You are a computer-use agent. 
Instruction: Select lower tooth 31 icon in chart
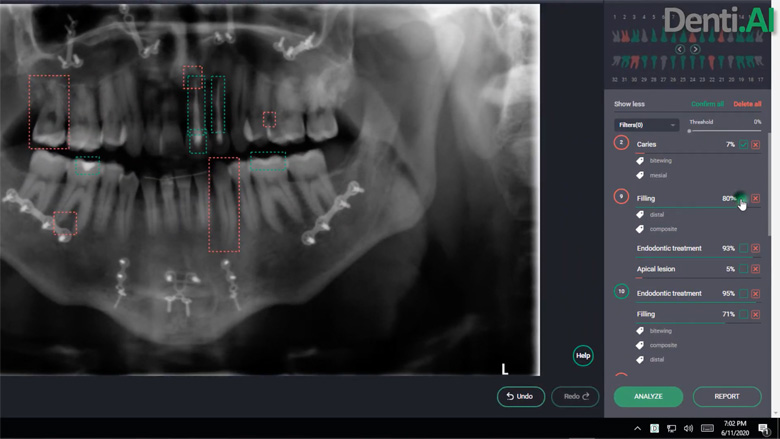[x=625, y=62]
